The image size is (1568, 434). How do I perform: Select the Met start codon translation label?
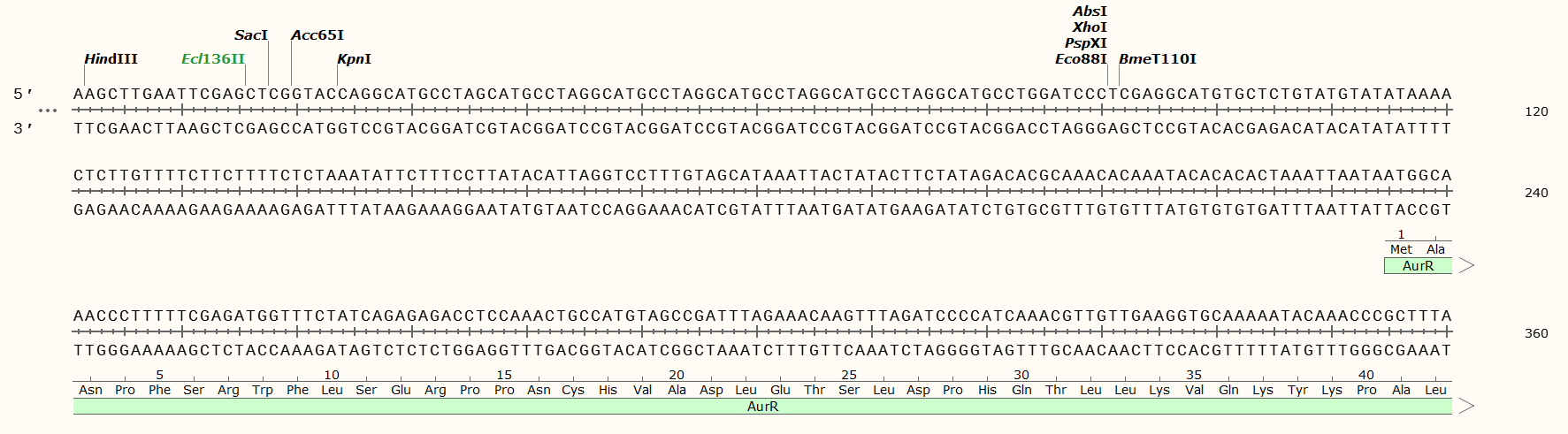click(1401, 250)
